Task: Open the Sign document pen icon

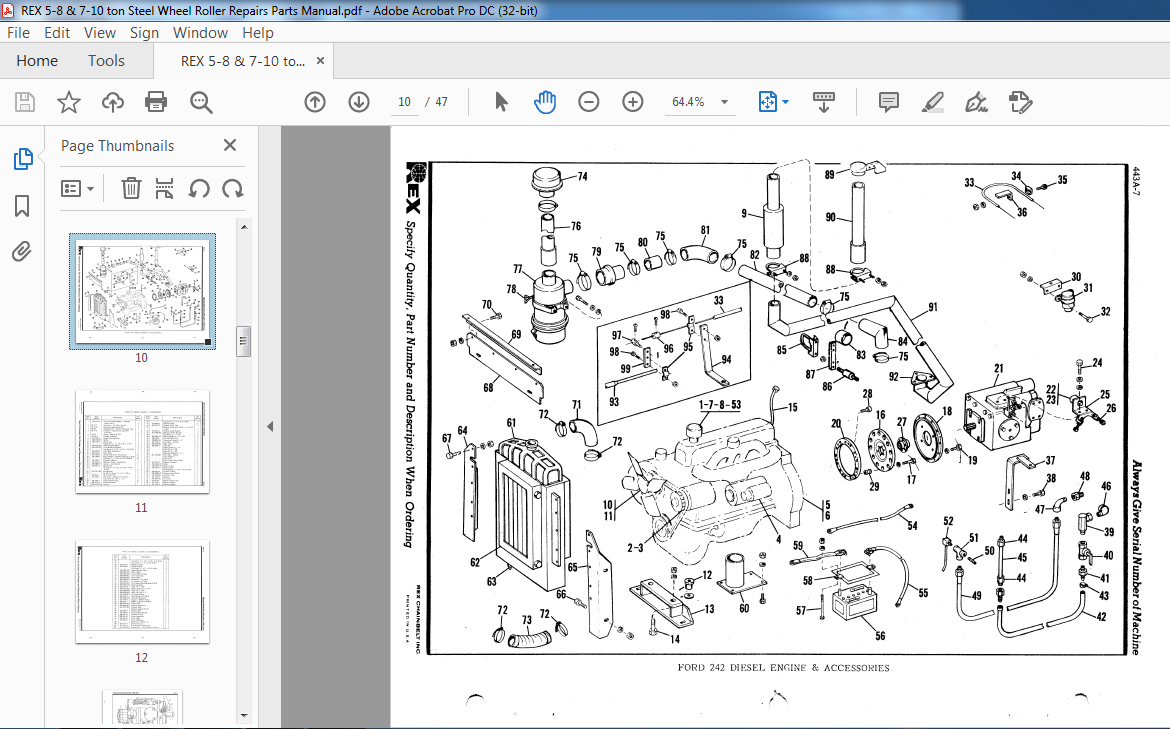Action: (976, 101)
